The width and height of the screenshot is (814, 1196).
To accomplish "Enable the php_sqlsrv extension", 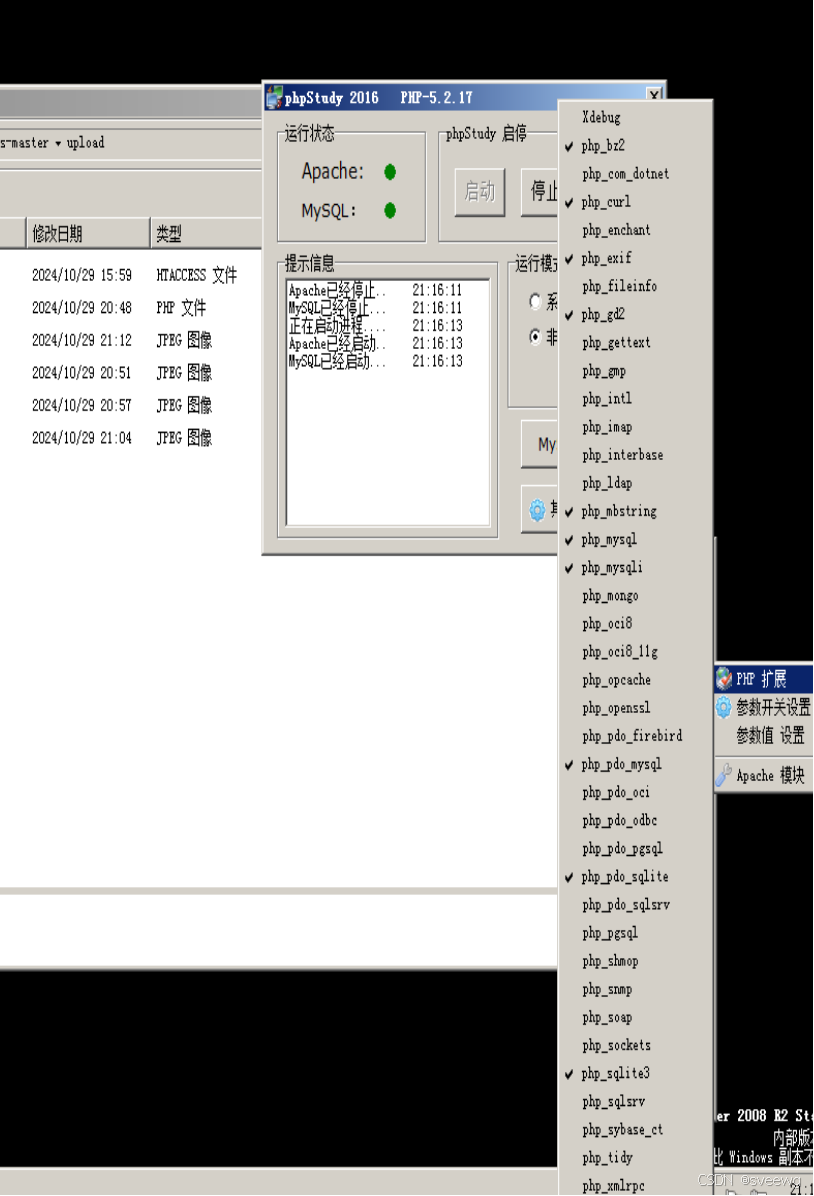I will point(636,1101).
